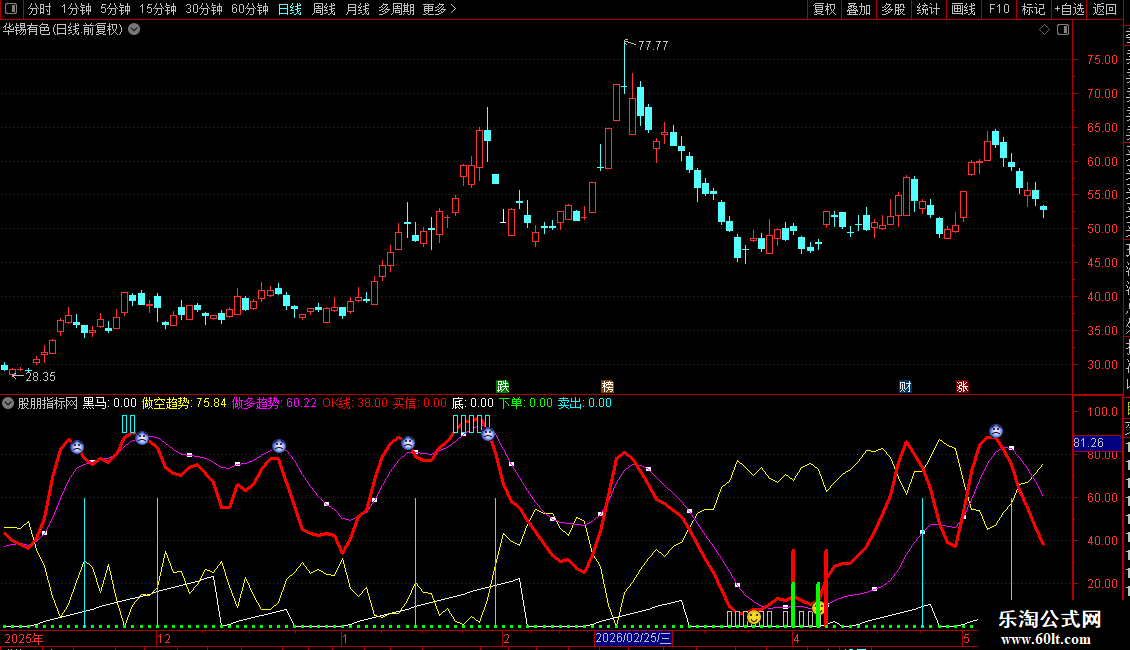Screen dimensions: 1130x650
Task: Click the green 跌 event marker
Action: point(503,387)
